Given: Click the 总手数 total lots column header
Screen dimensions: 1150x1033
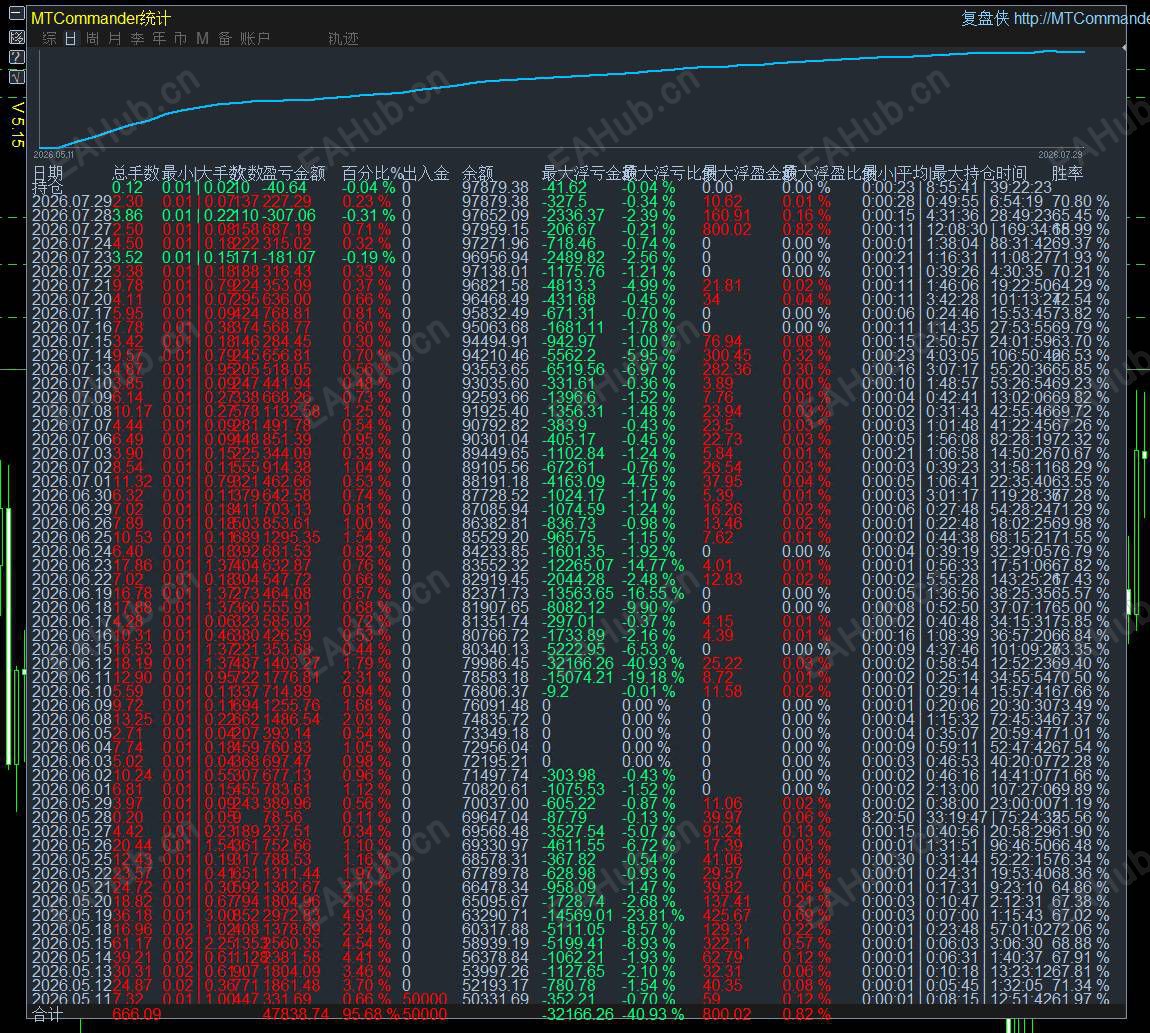Looking at the screenshot, I should [x=136, y=173].
